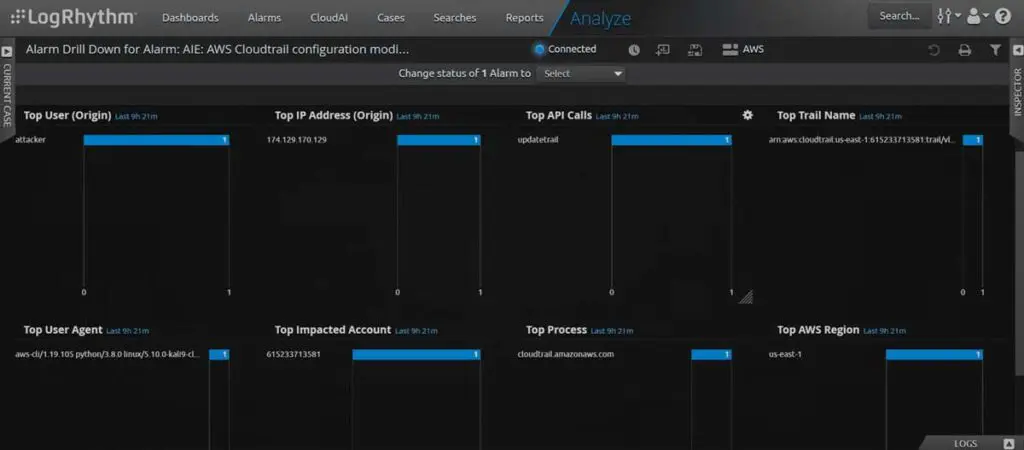Click the INSPECTOR vertical label
The height and width of the screenshot is (450, 1024).
point(1017,91)
